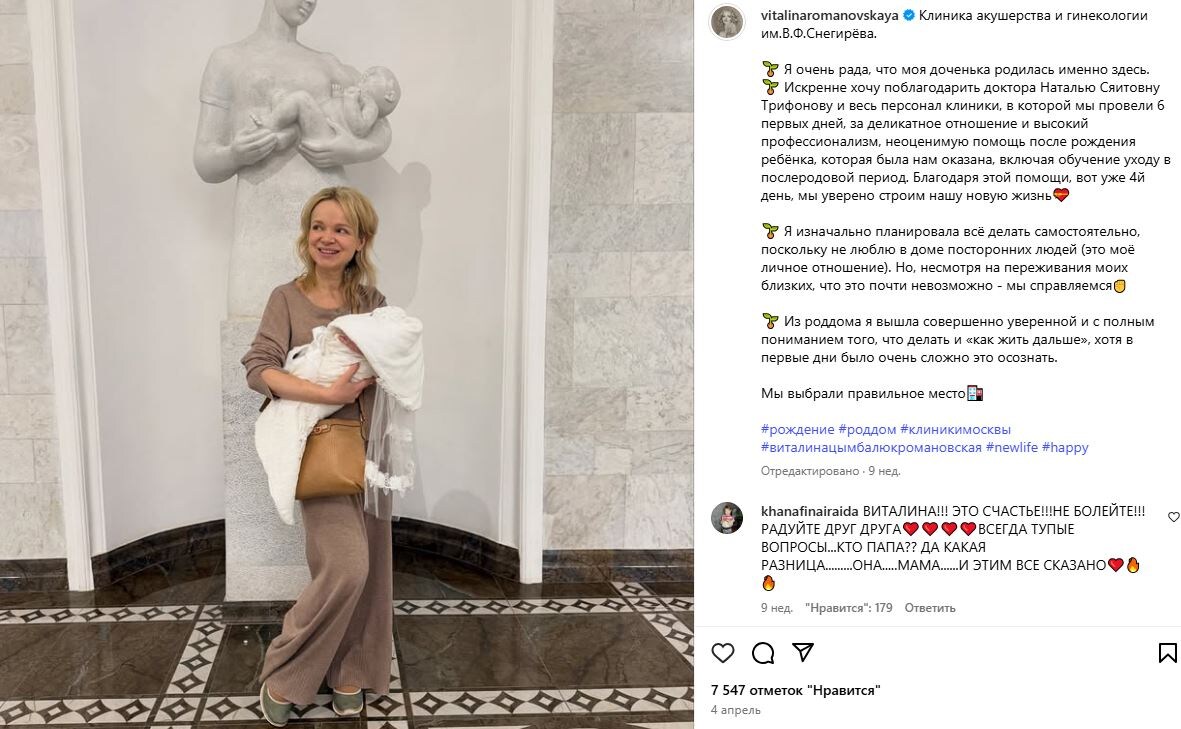Open hashtag #роддом
The image size is (1181, 729).
point(867,429)
